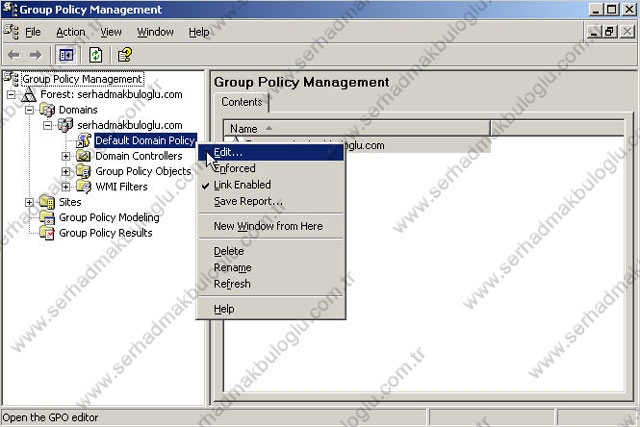
Task: Expand the WMI Filters node
Action: [66, 187]
